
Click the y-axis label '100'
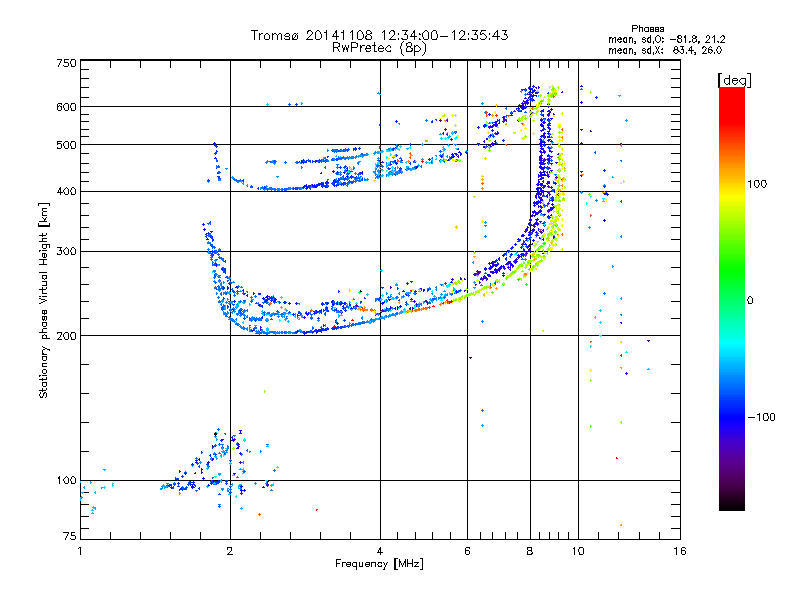tap(66, 481)
